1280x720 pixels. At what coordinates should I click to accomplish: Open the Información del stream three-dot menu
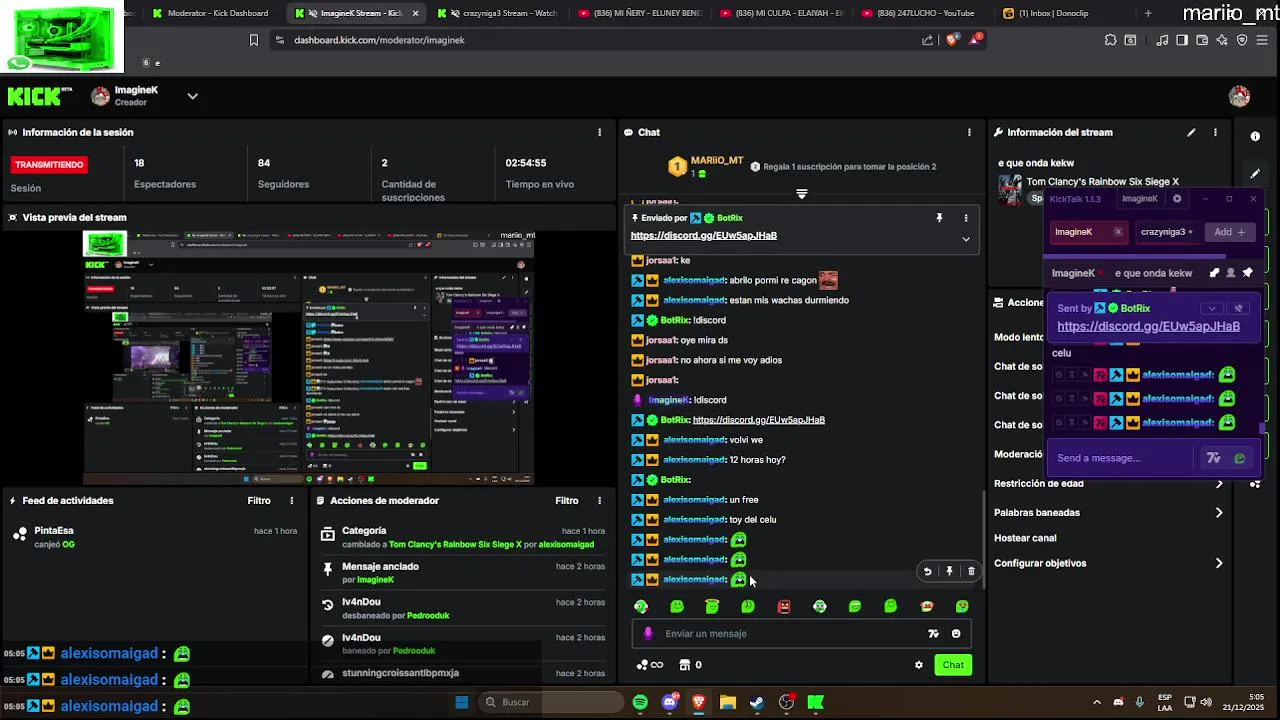click(x=1215, y=132)
